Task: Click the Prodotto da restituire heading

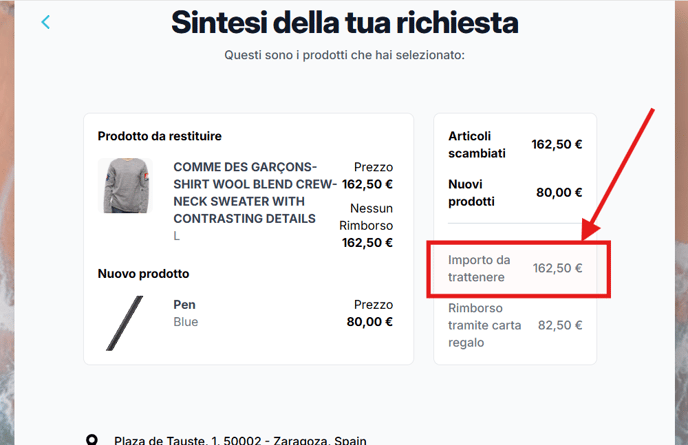Action: 159,136
